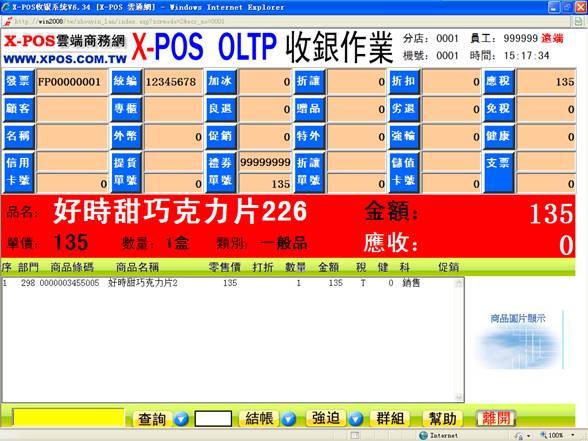
Task: Click the blue 折扣 discount button
Action: point(404,81)
